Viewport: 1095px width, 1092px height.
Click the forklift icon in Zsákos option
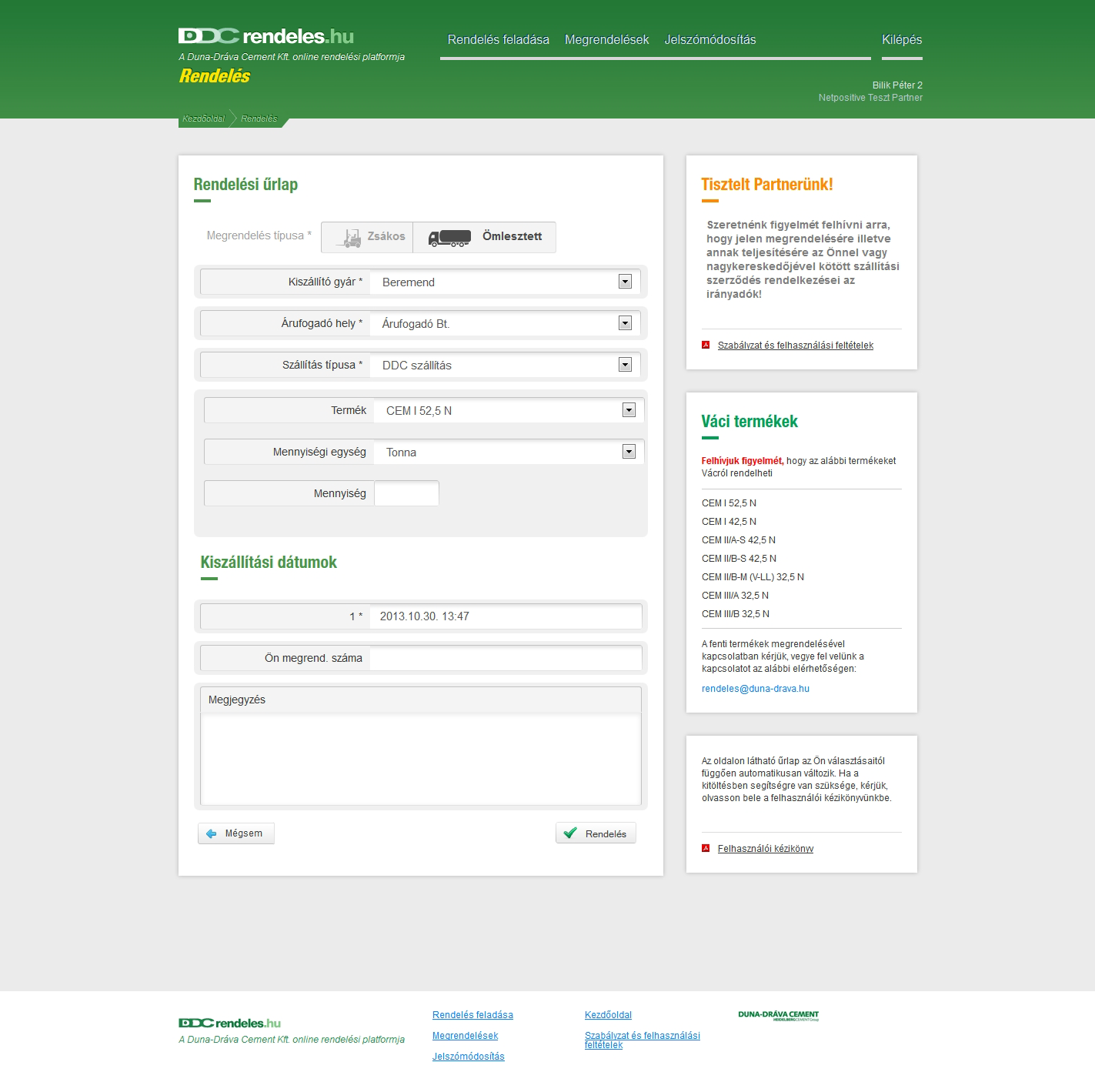pyautogui.click(x=349, y=238)
